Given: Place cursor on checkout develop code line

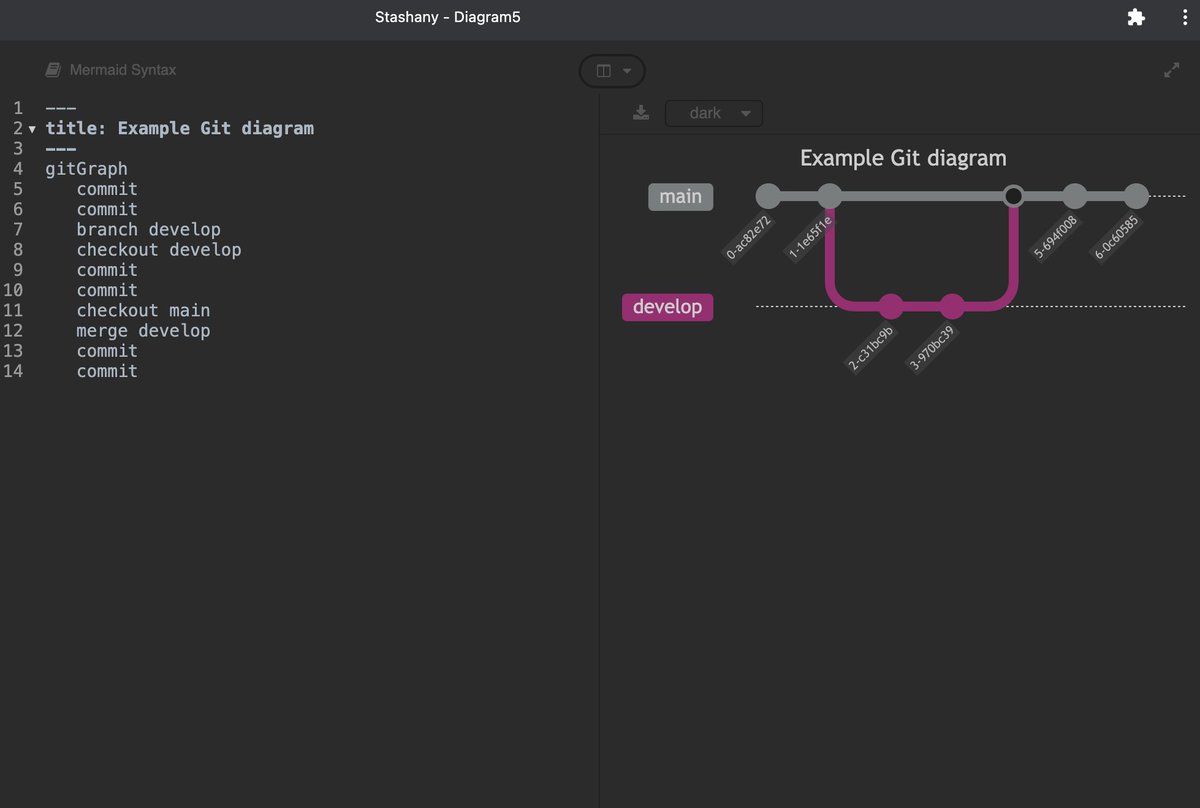Looking at the screenshot, I should pyautogui.click(x=159, y=250).
